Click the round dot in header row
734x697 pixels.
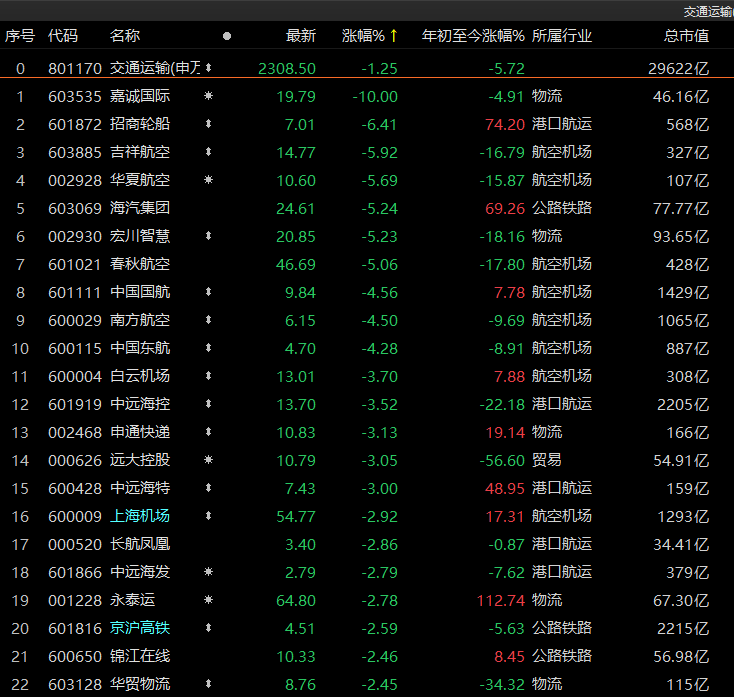[x=227, y=36]
